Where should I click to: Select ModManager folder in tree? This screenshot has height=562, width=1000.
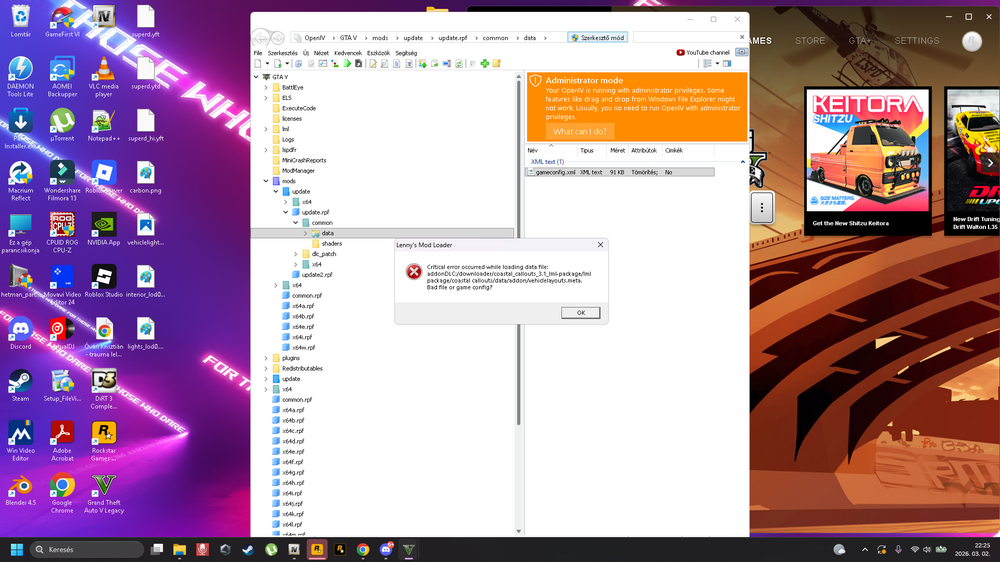298,171
